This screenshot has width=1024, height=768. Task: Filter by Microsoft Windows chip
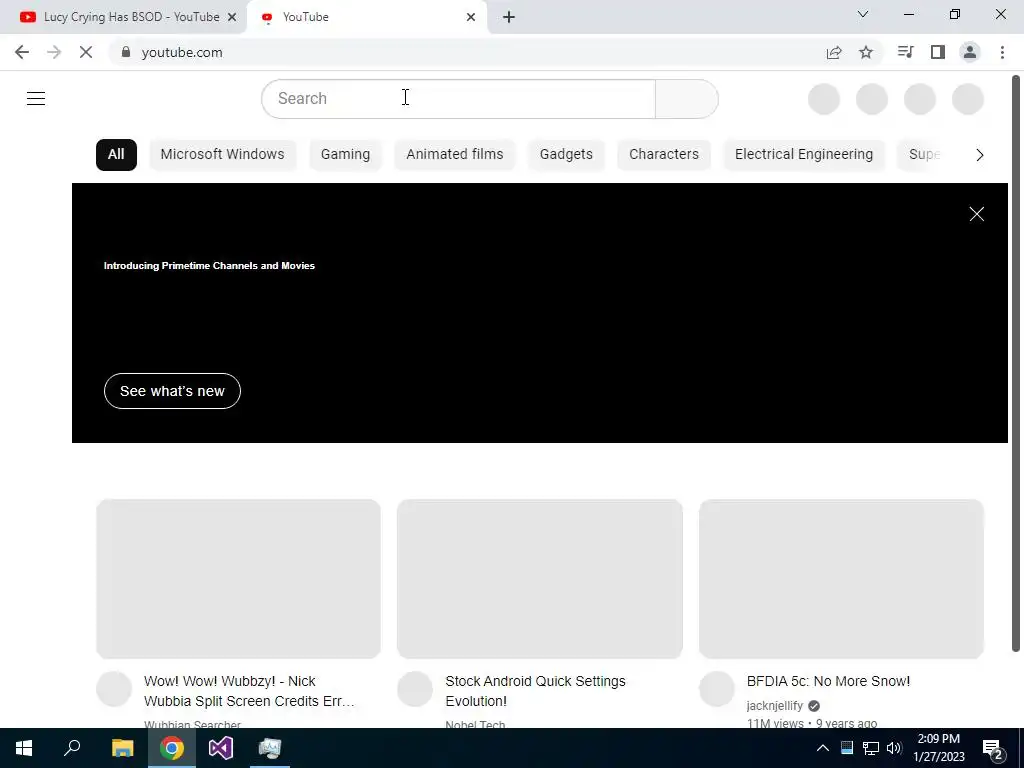[x=222, y=155]
